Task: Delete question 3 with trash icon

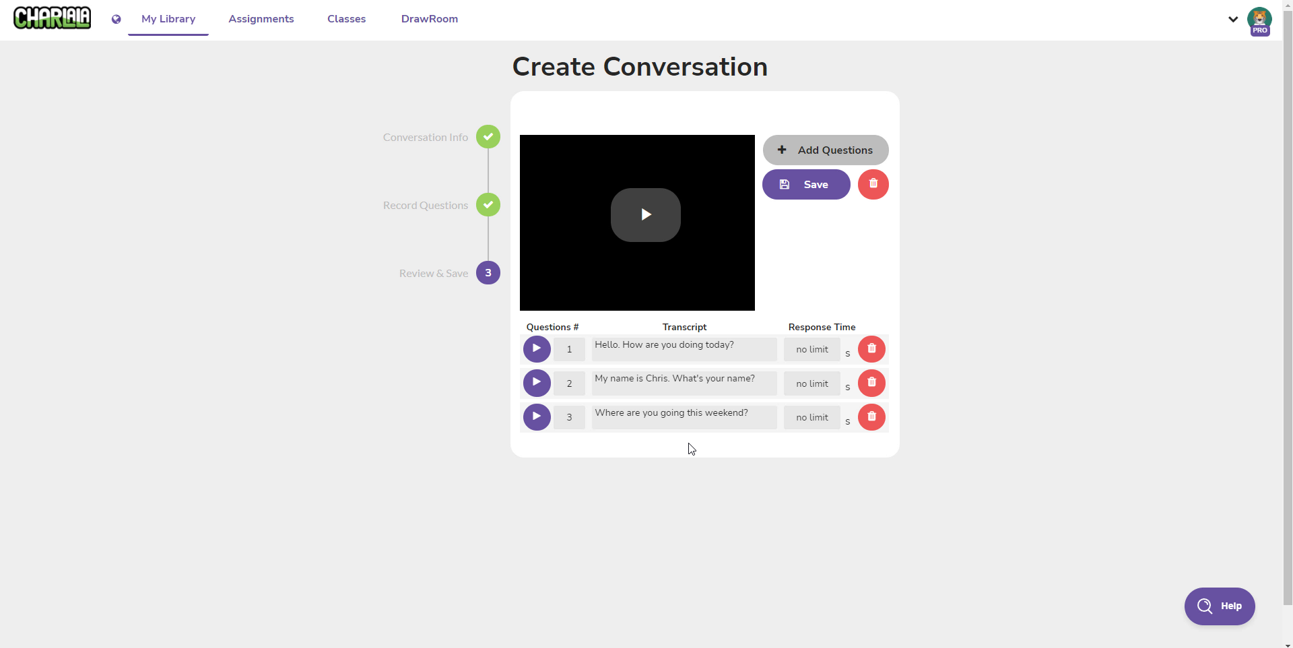Action: [x=872, y=417]
